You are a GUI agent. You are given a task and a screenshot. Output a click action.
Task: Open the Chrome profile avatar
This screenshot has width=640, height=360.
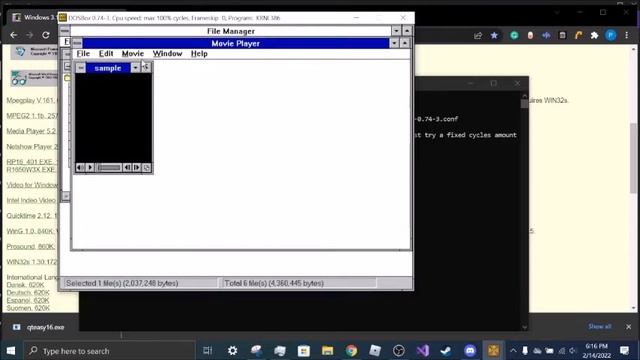[x=611, y=36]
